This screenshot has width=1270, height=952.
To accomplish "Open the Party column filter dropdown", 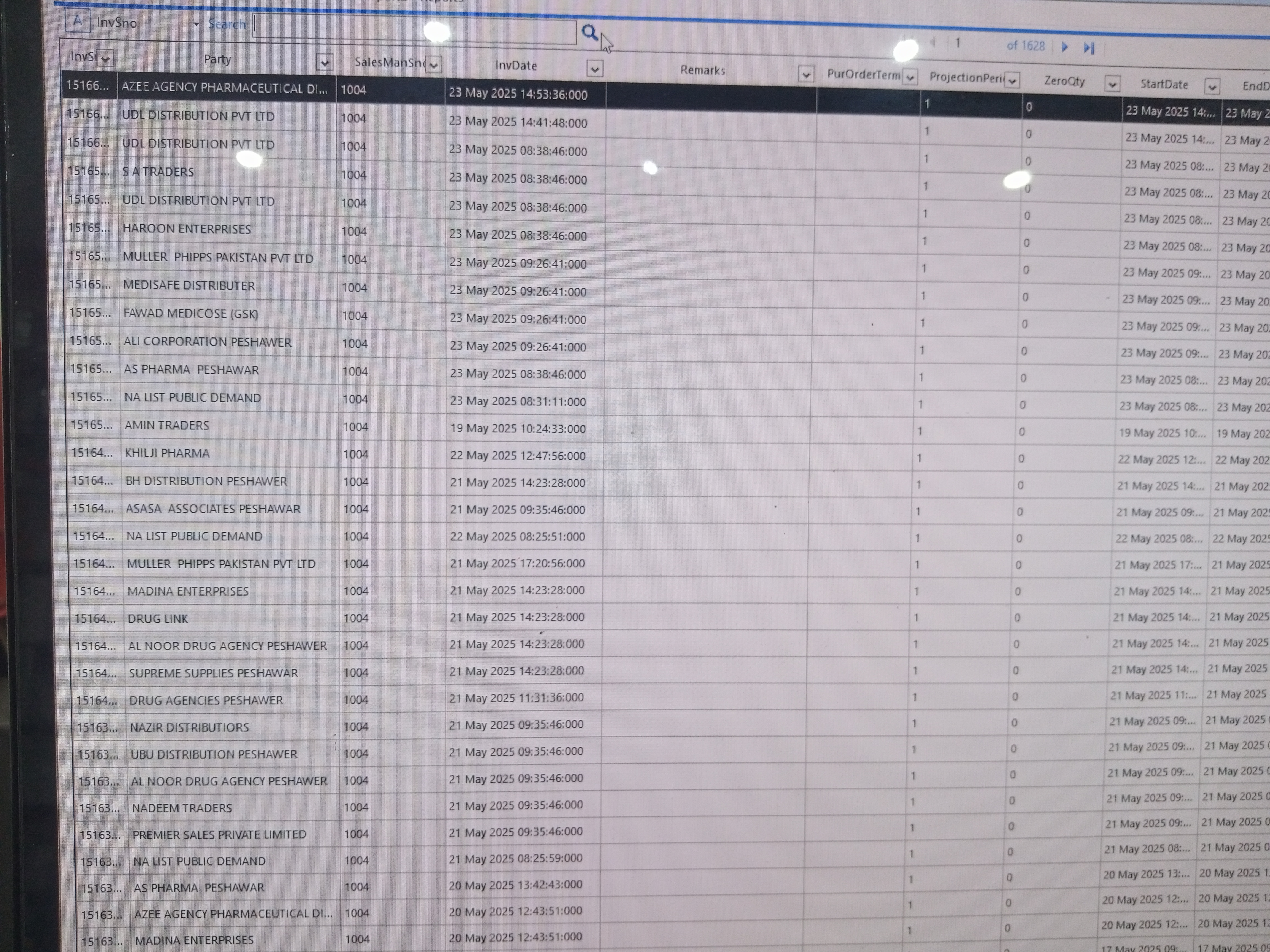I will (x=324, y=63).
